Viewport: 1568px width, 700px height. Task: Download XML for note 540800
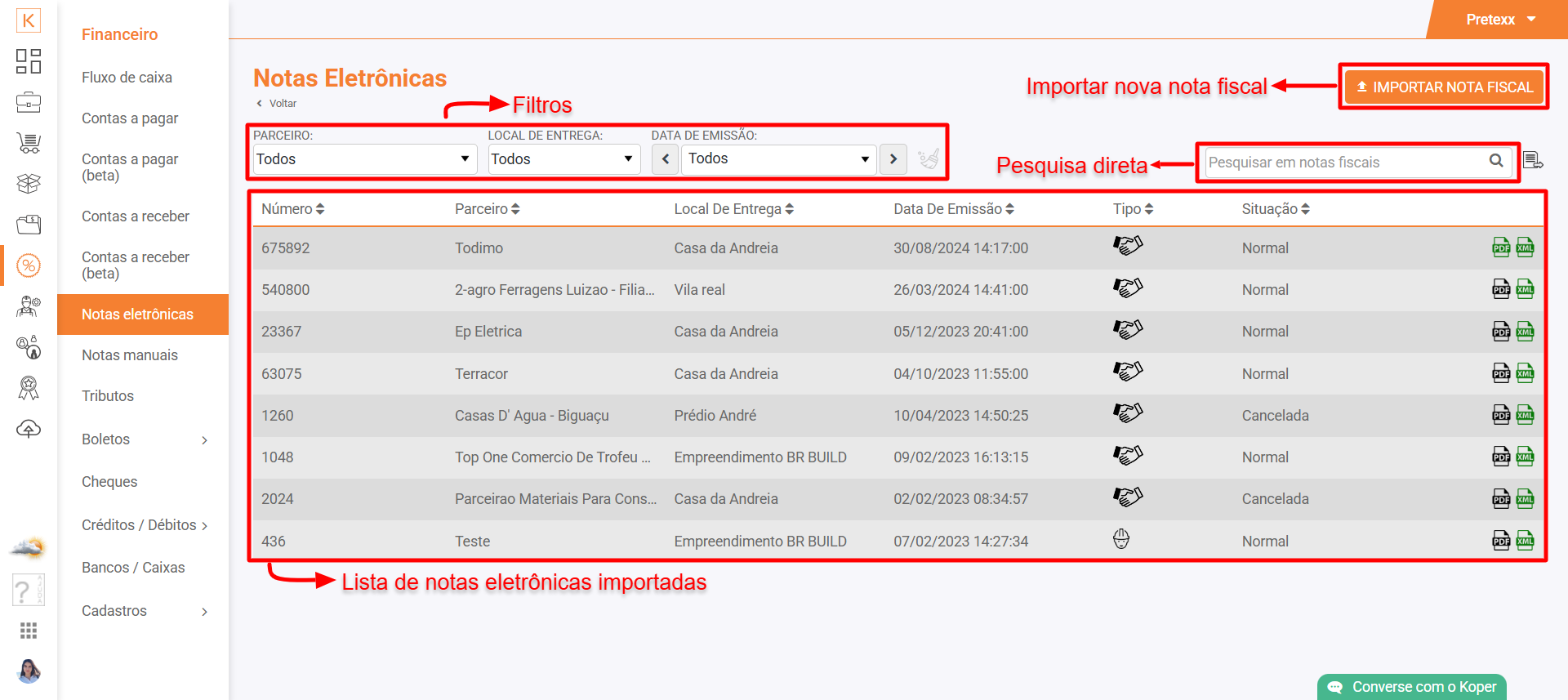click(1525, 289)
